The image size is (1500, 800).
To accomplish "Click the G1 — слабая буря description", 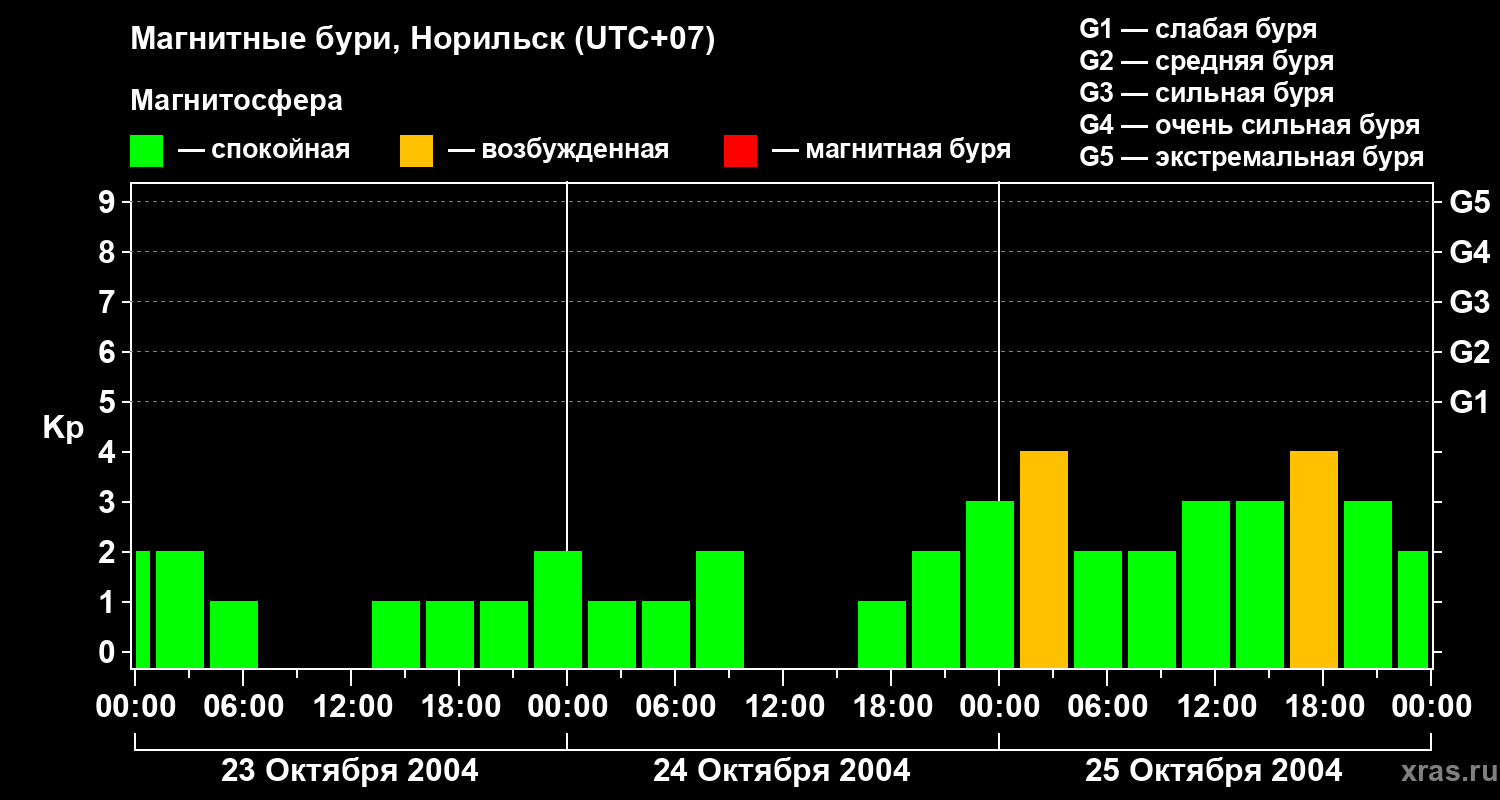I will [x=1198, y=29].
